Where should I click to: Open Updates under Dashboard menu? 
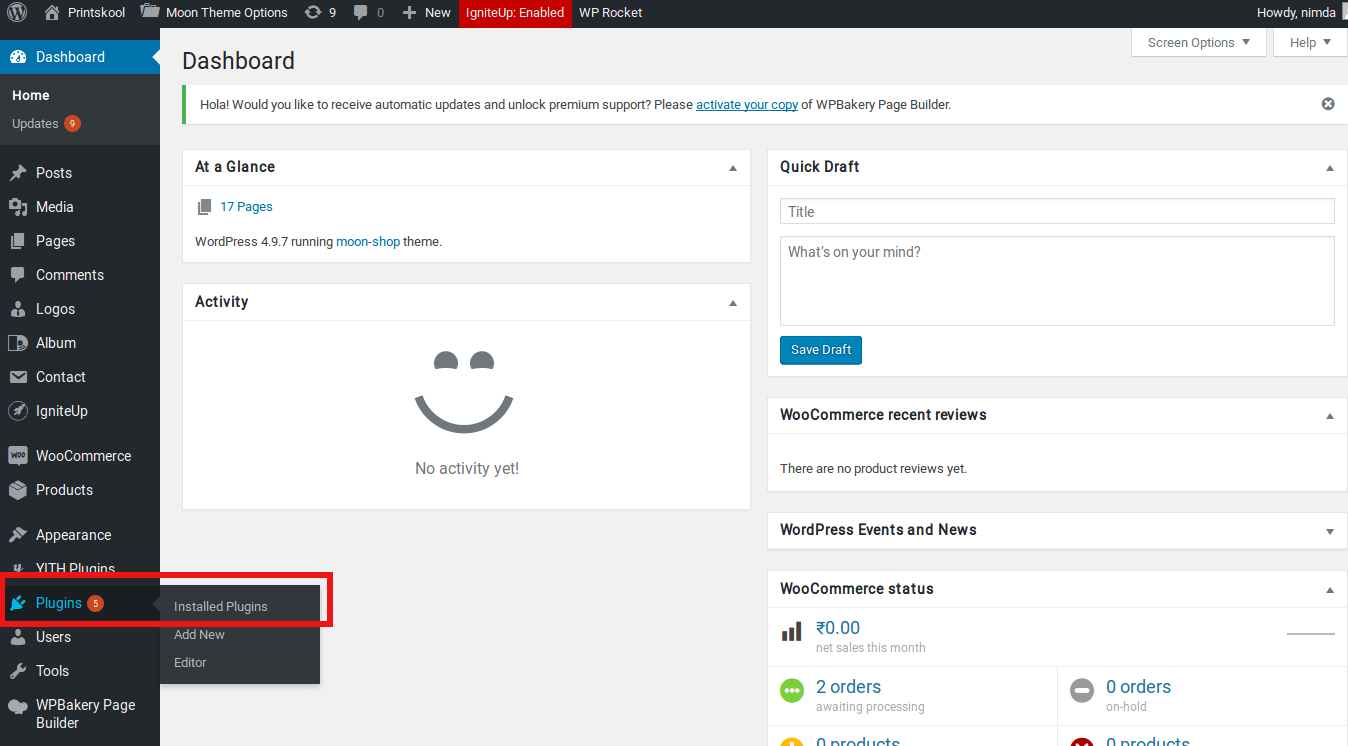point(46,124)
